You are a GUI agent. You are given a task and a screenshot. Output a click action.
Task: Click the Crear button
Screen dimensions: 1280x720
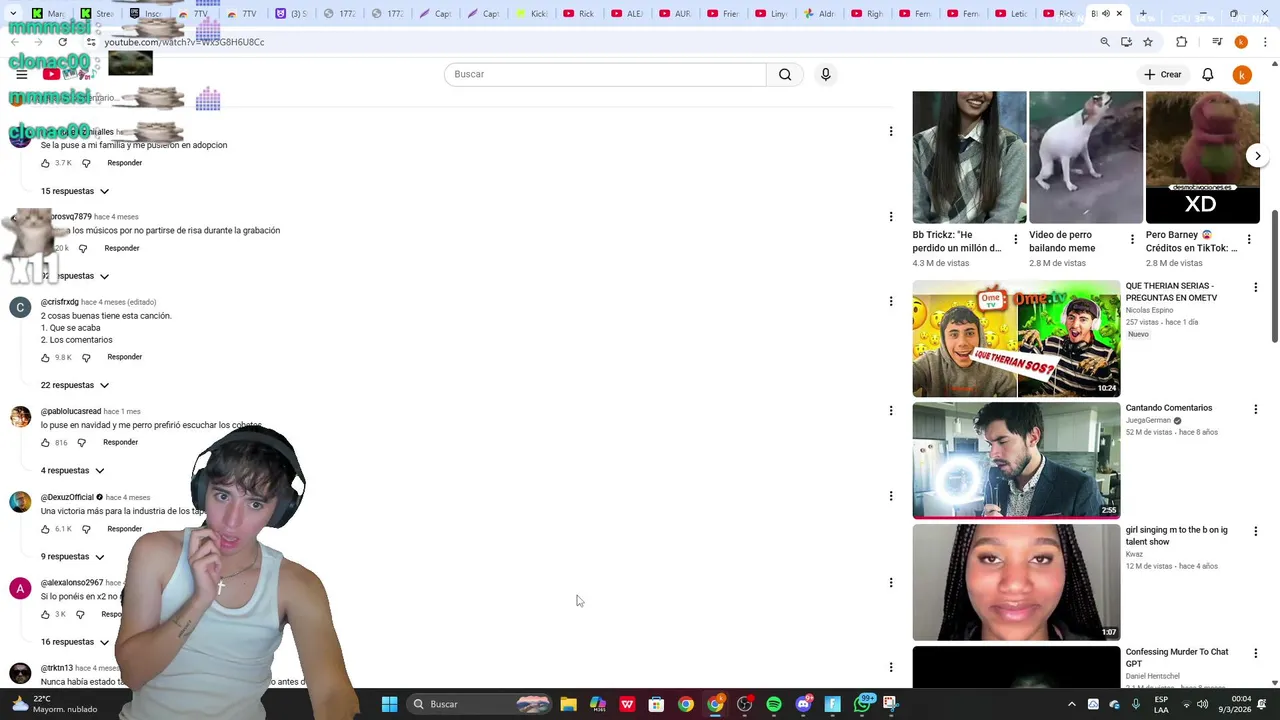coord(1163,74)
